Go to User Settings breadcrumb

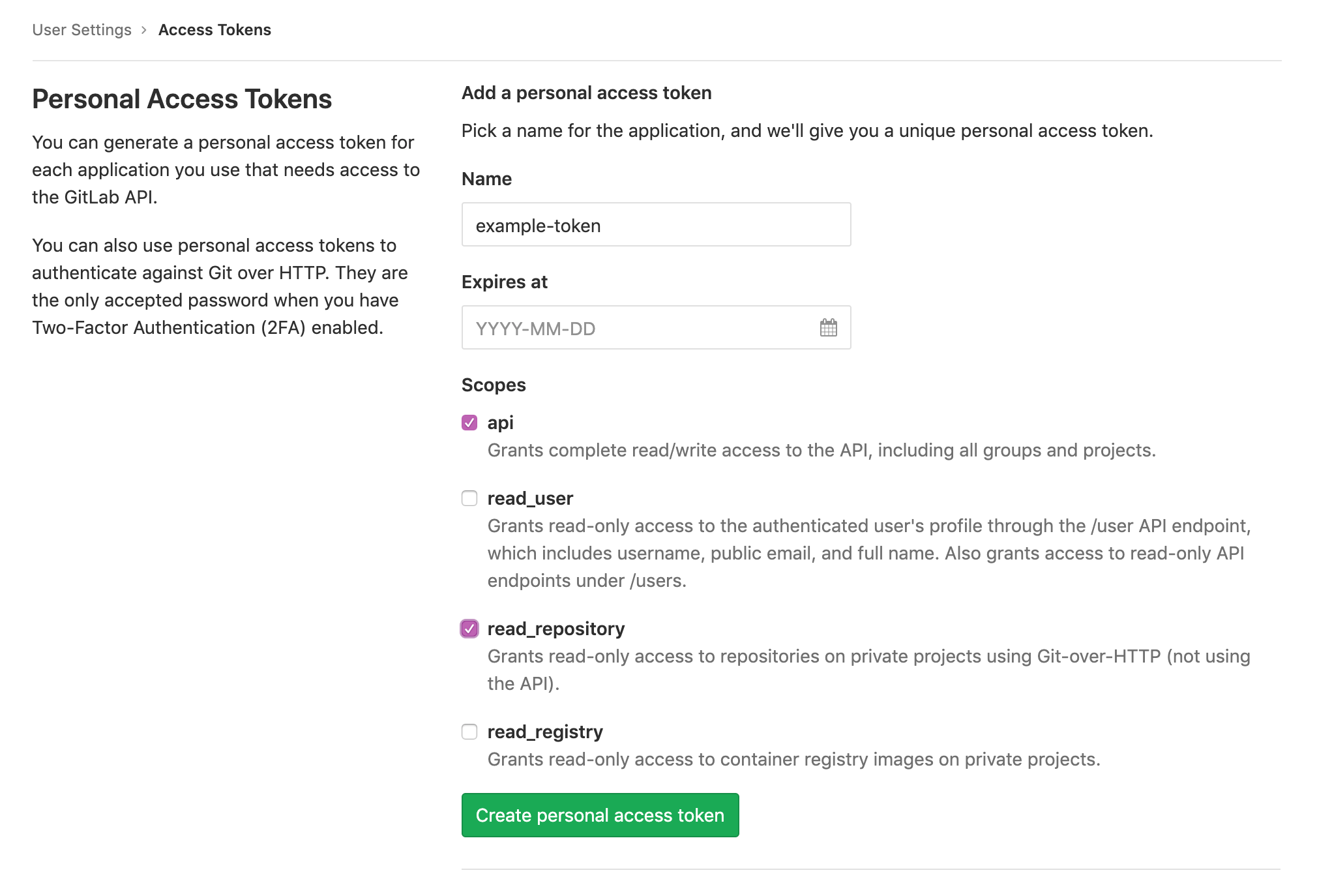(81, 30)
